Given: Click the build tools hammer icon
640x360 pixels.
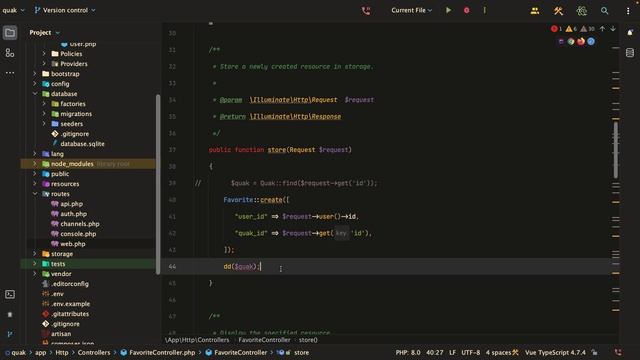Looking at the screenshot, I should tap(558, 11).
